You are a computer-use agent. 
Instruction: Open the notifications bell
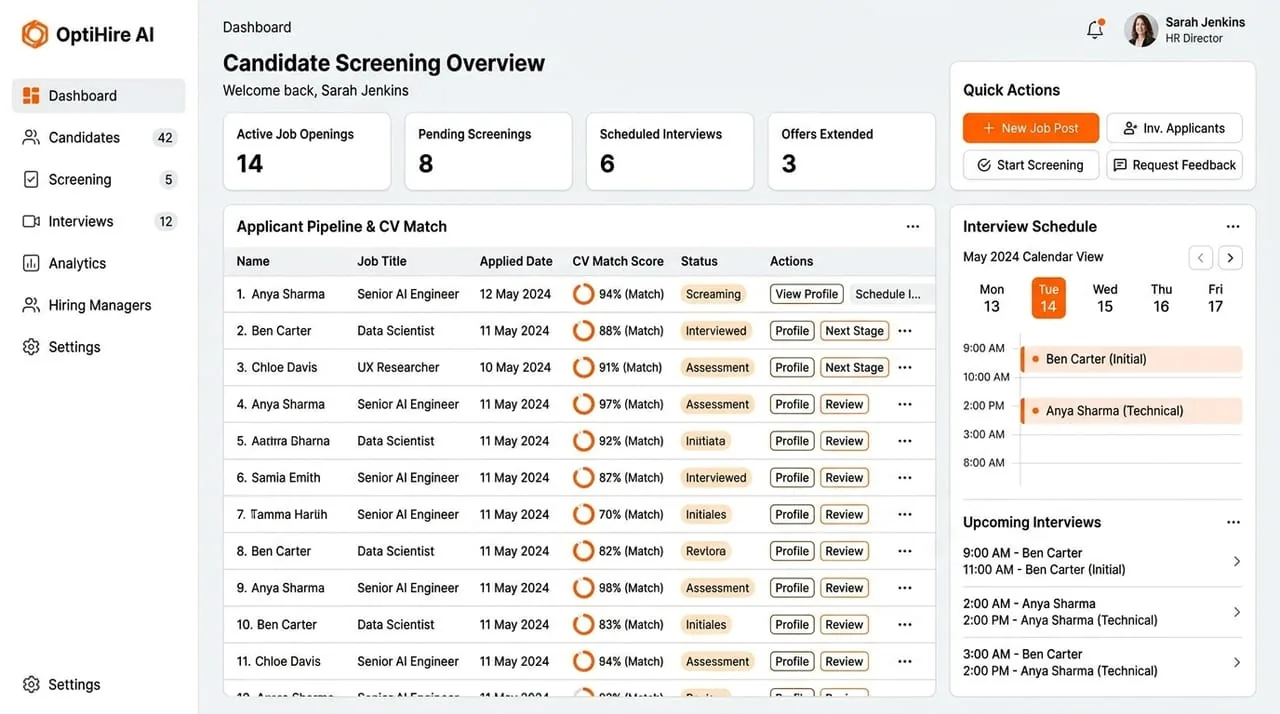pyautogui.click(x=1095, y=29)
